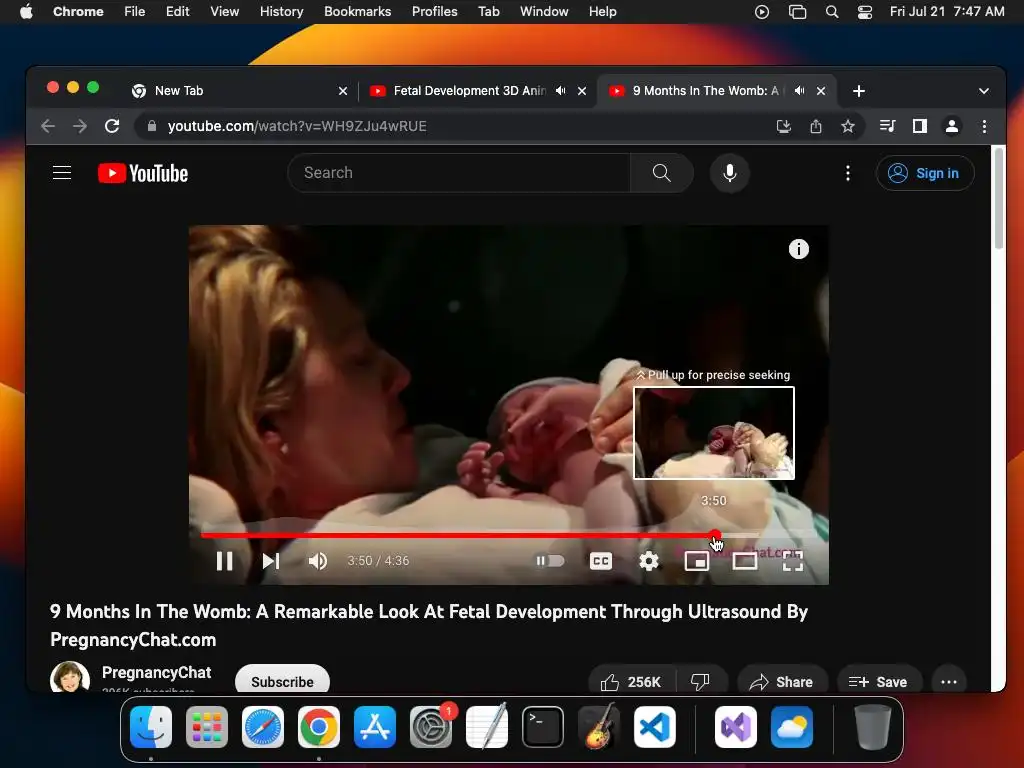Save the video to a playlist
The image size is (1024, 768).
tap(878, 682)
